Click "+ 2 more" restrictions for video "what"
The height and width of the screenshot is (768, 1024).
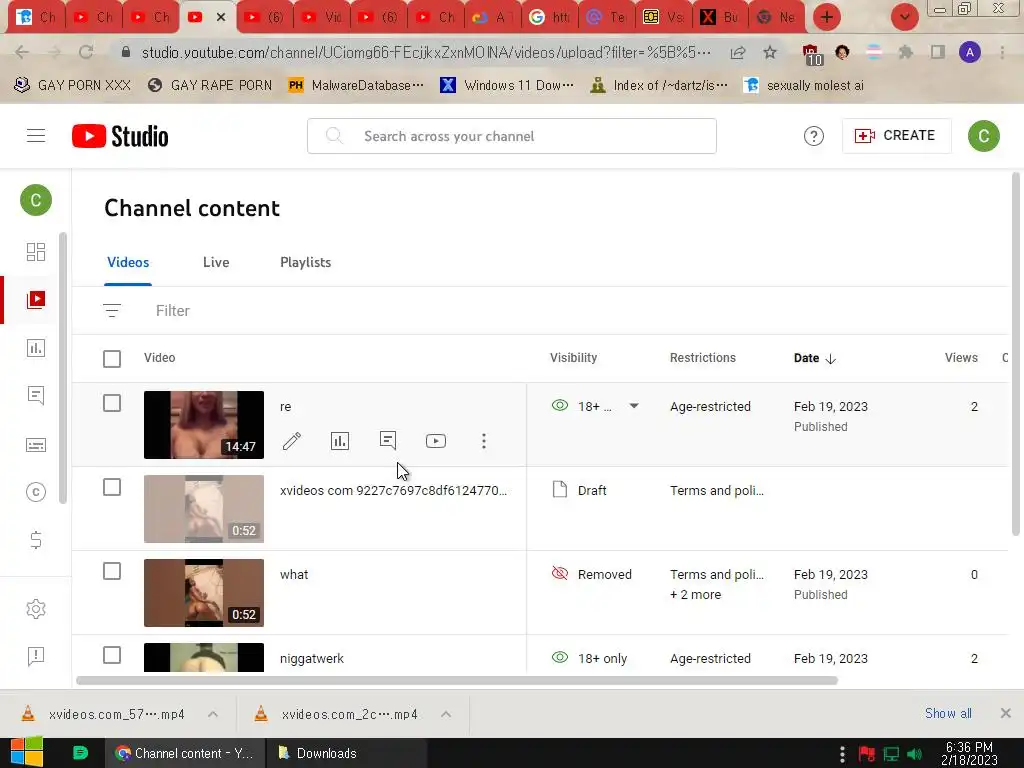pyautogui.click(x=696, y=594)
